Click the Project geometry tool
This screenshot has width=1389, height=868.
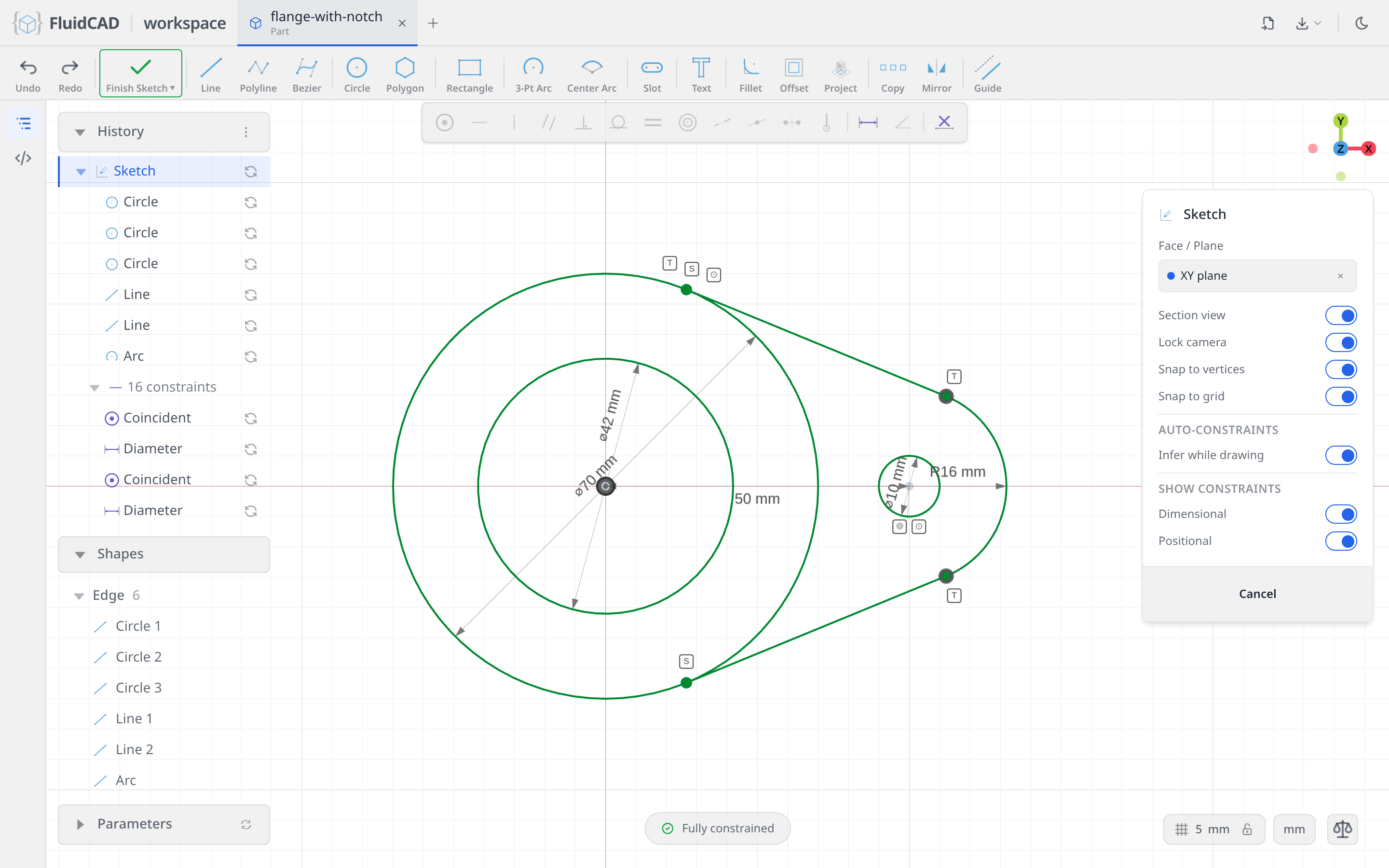[x=840, y=75]
